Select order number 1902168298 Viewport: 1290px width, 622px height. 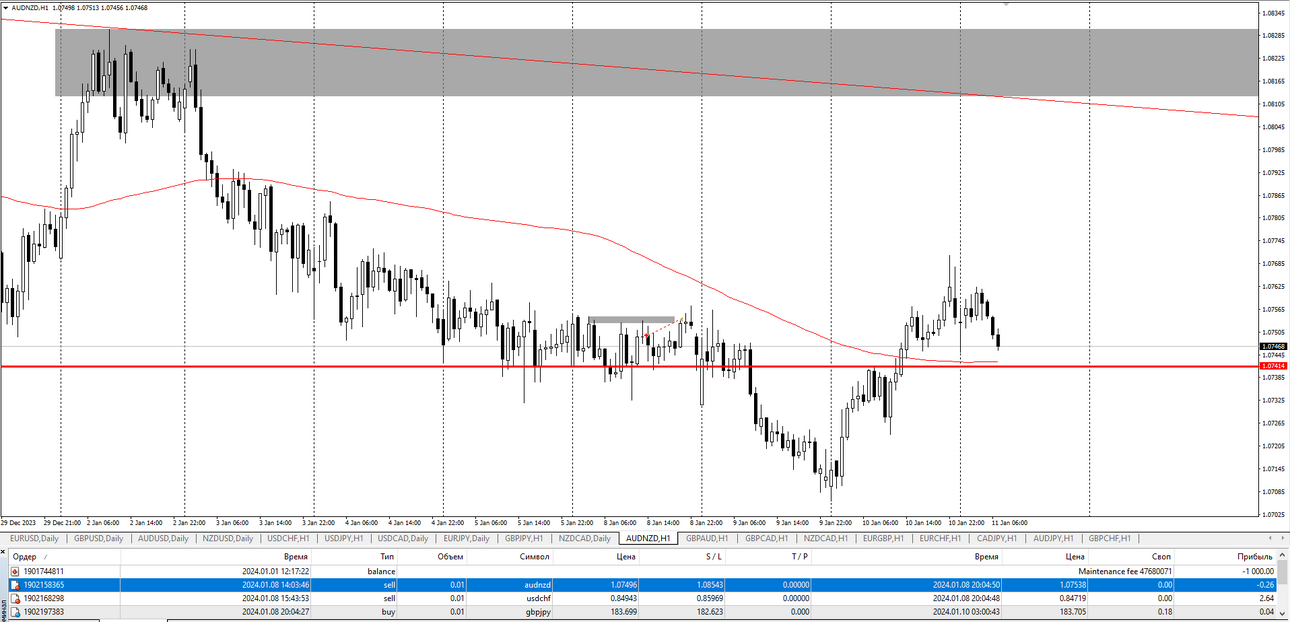[x=44, y=598]
